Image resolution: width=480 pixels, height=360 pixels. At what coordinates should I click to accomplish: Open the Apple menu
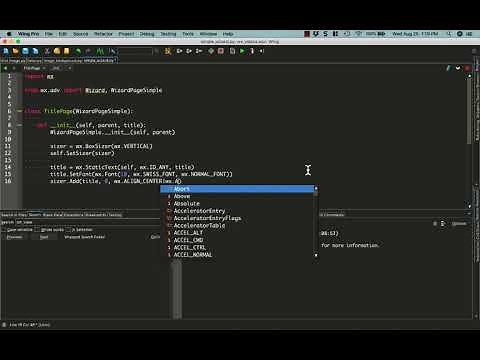pyautogui.click(x=9, y=34)
